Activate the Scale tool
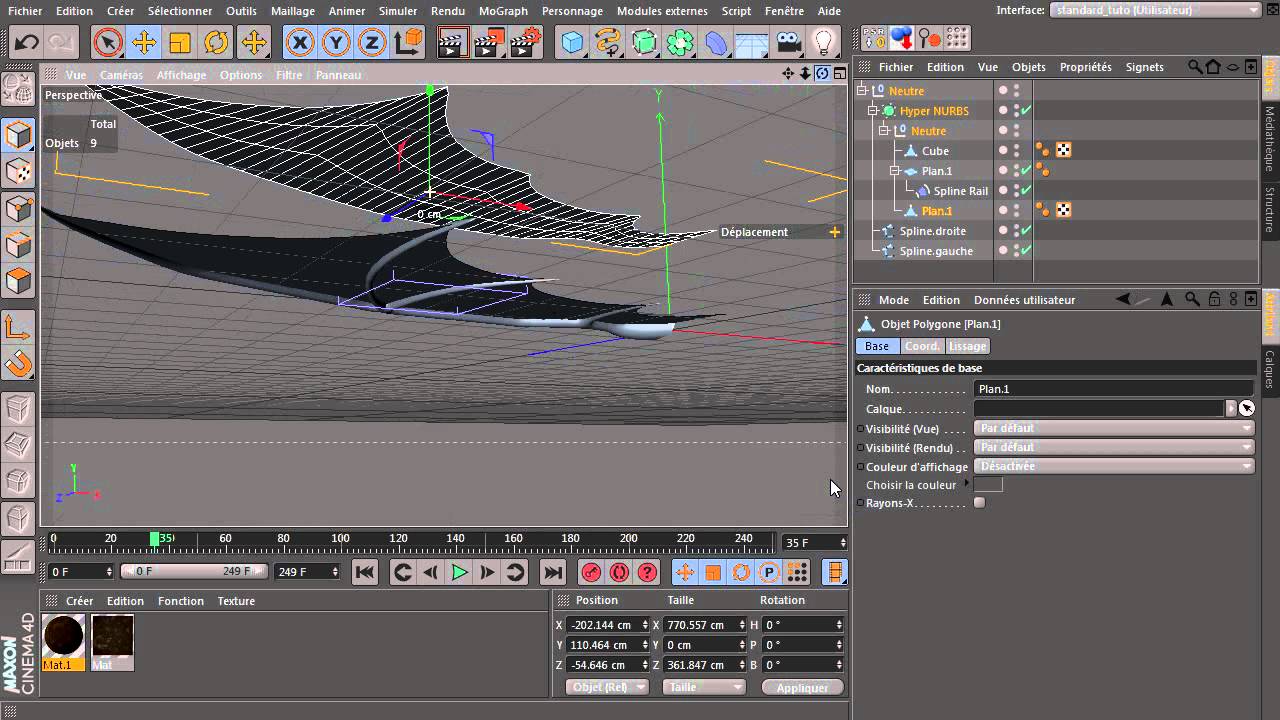Image resolution: width=1280 pixels, height=720 pixels. [180, 42]
